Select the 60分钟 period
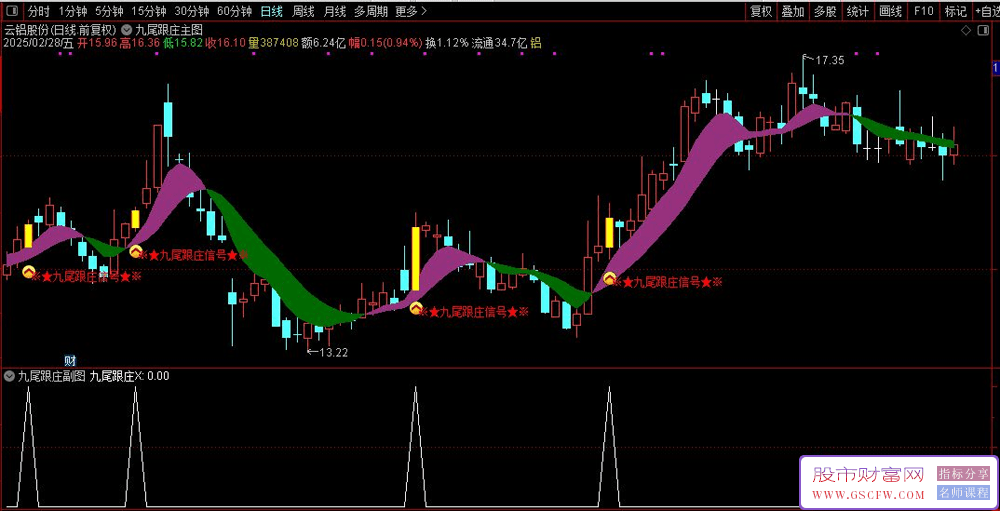This screenshot has height=511, width=1000. [x=234, y=11]
